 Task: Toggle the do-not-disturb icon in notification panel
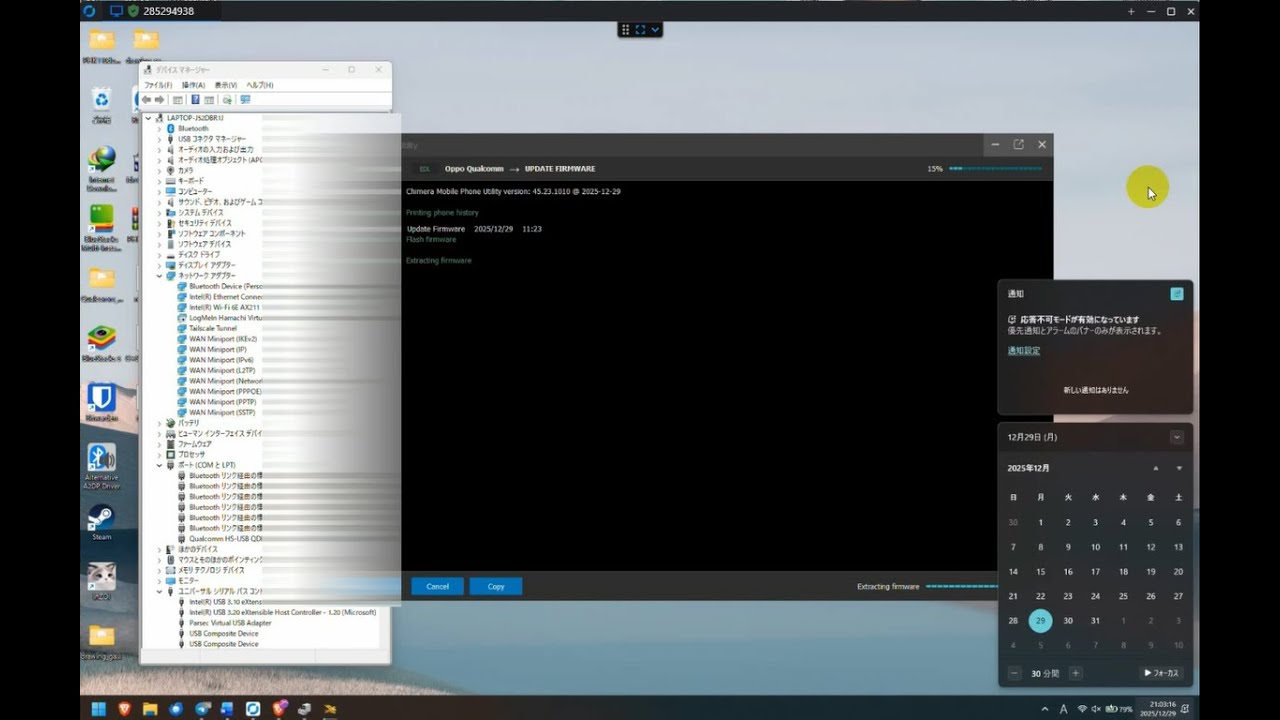1177,293
